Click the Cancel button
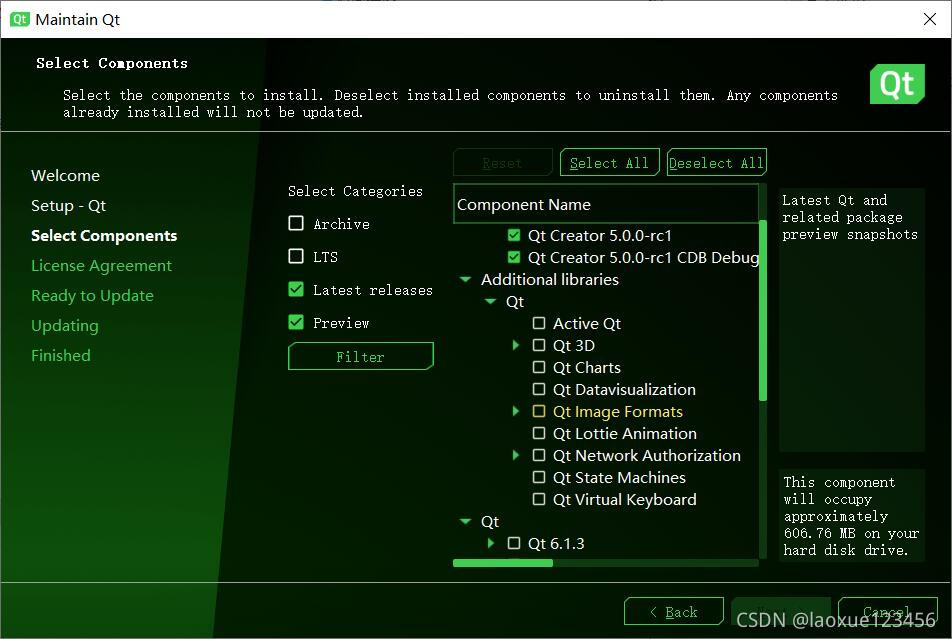 [x=888, y=611]
